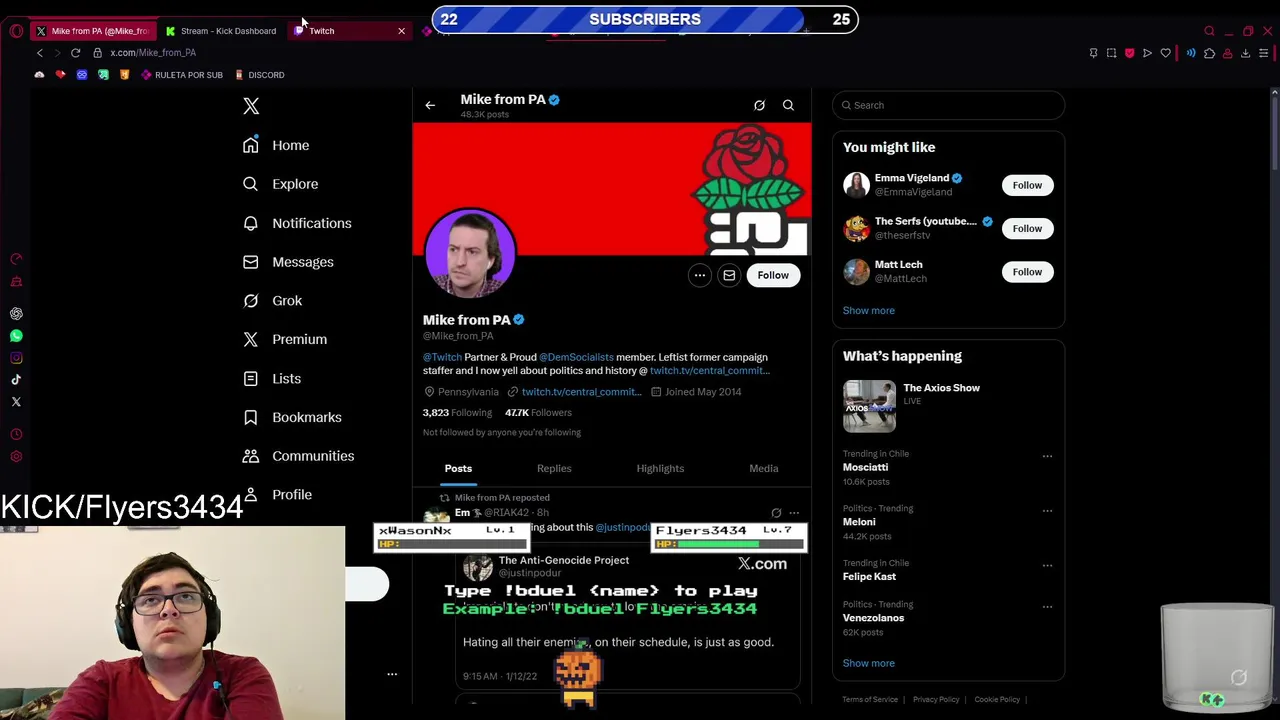Open TikTok in the Opera sidebar

[16, 380]
